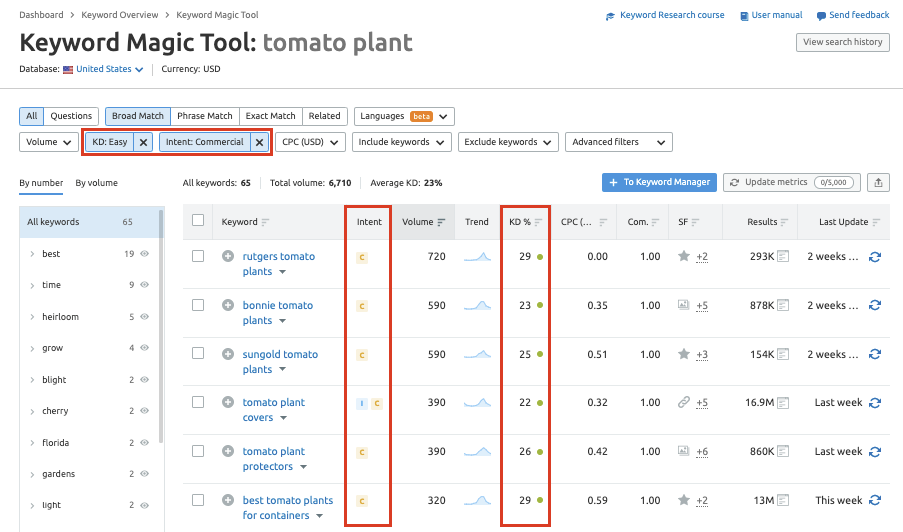Refresh metrics for bonnie tomato plants row
903x532 pixels.
tap(875, 305)
